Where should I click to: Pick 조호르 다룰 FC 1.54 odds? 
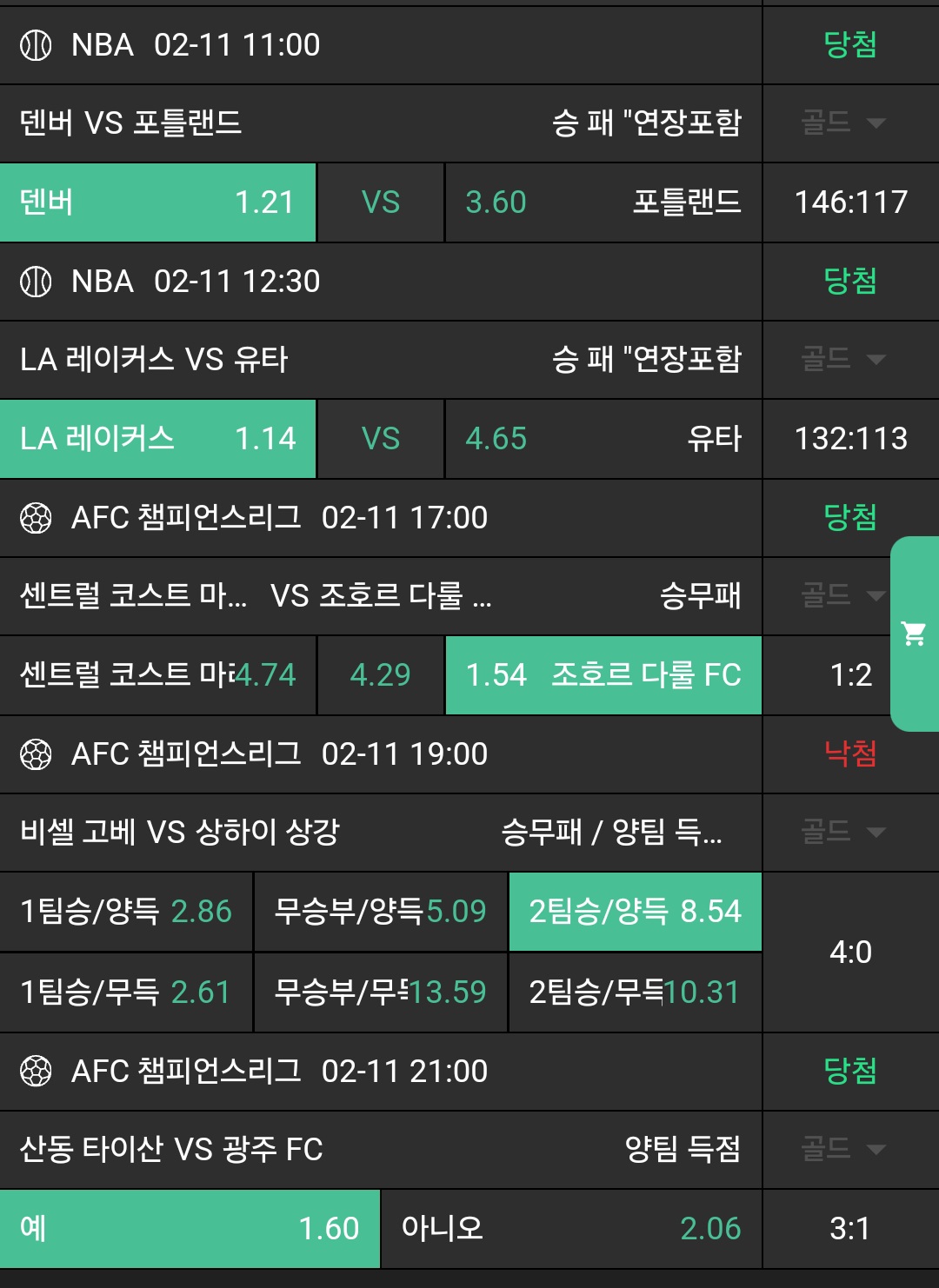[603, 675]
